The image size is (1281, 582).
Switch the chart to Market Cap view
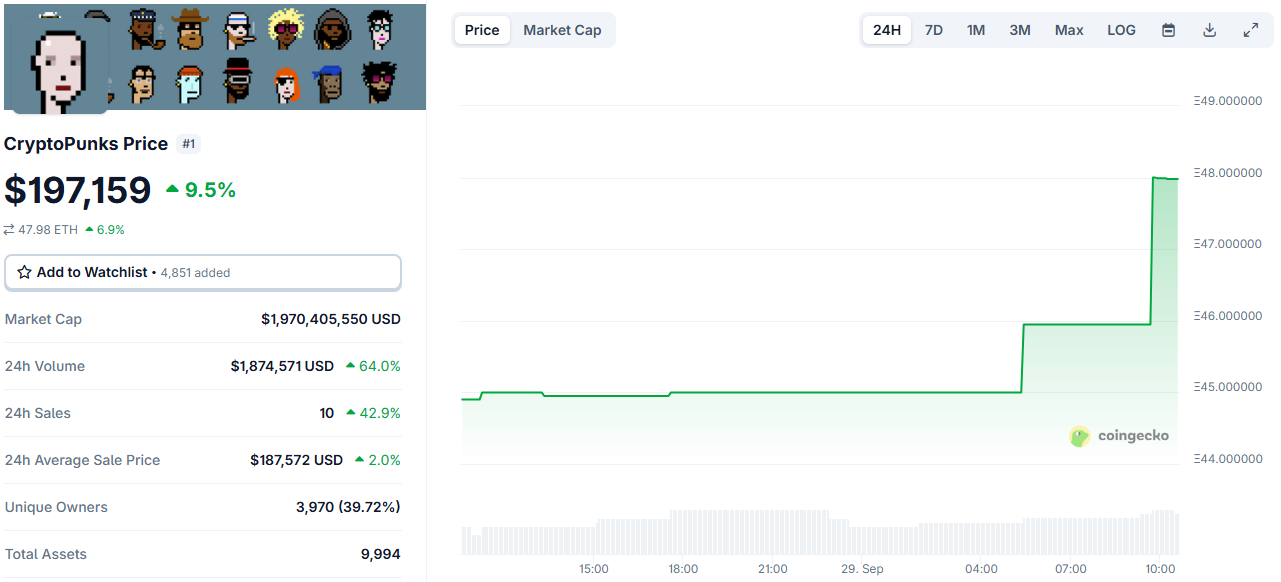point(562,30)
